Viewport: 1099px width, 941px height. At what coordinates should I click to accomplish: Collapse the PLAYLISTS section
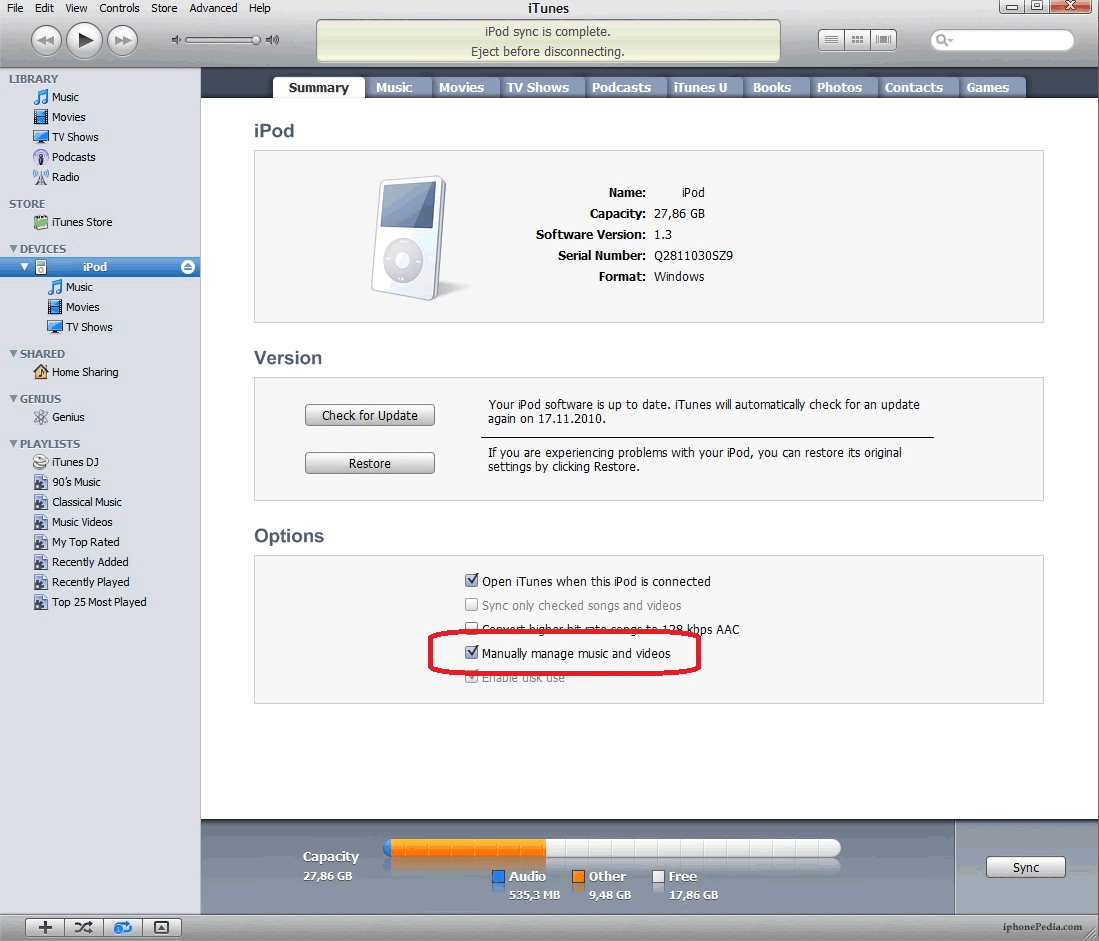[x=14, y=444]
